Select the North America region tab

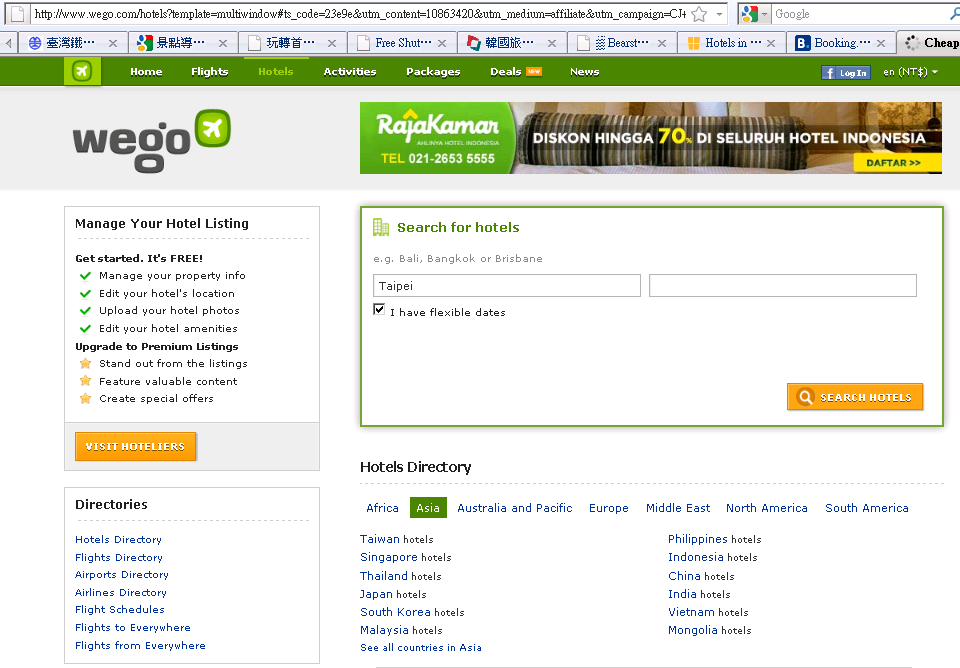pyautogui.click(x=767, y=508)
